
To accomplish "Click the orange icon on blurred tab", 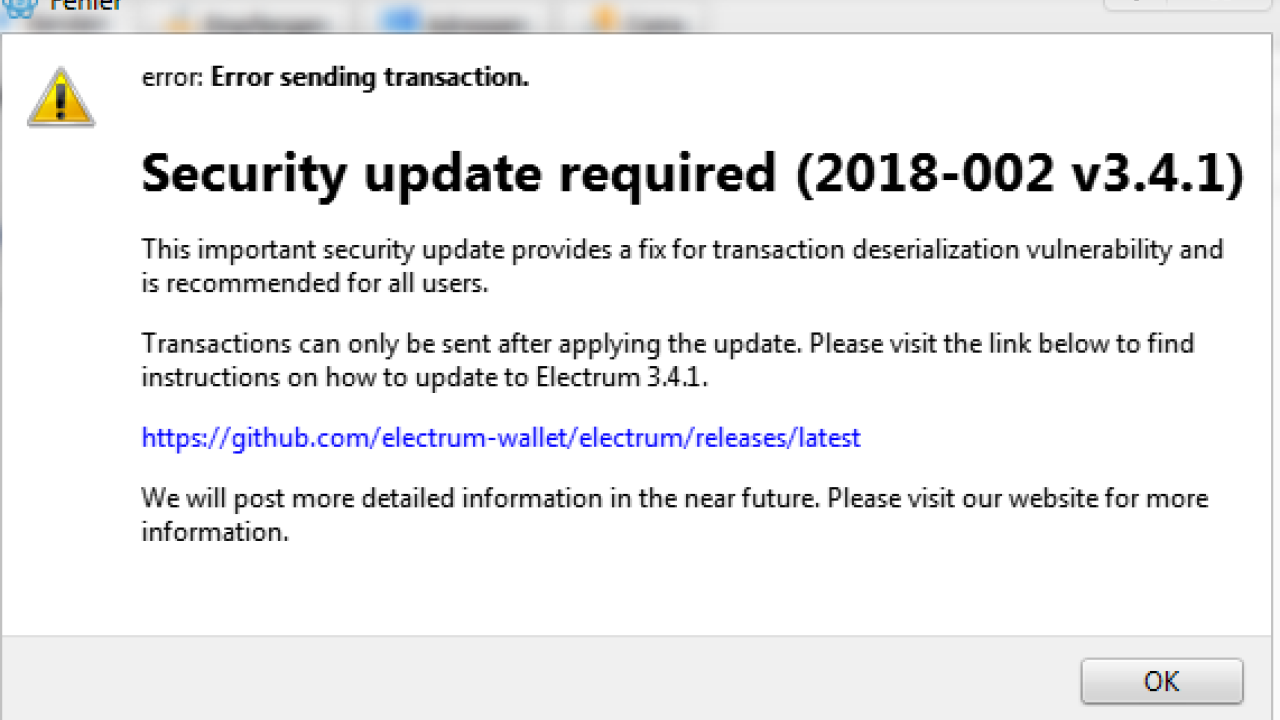I will pyautogui.click(x=604, y=19).
